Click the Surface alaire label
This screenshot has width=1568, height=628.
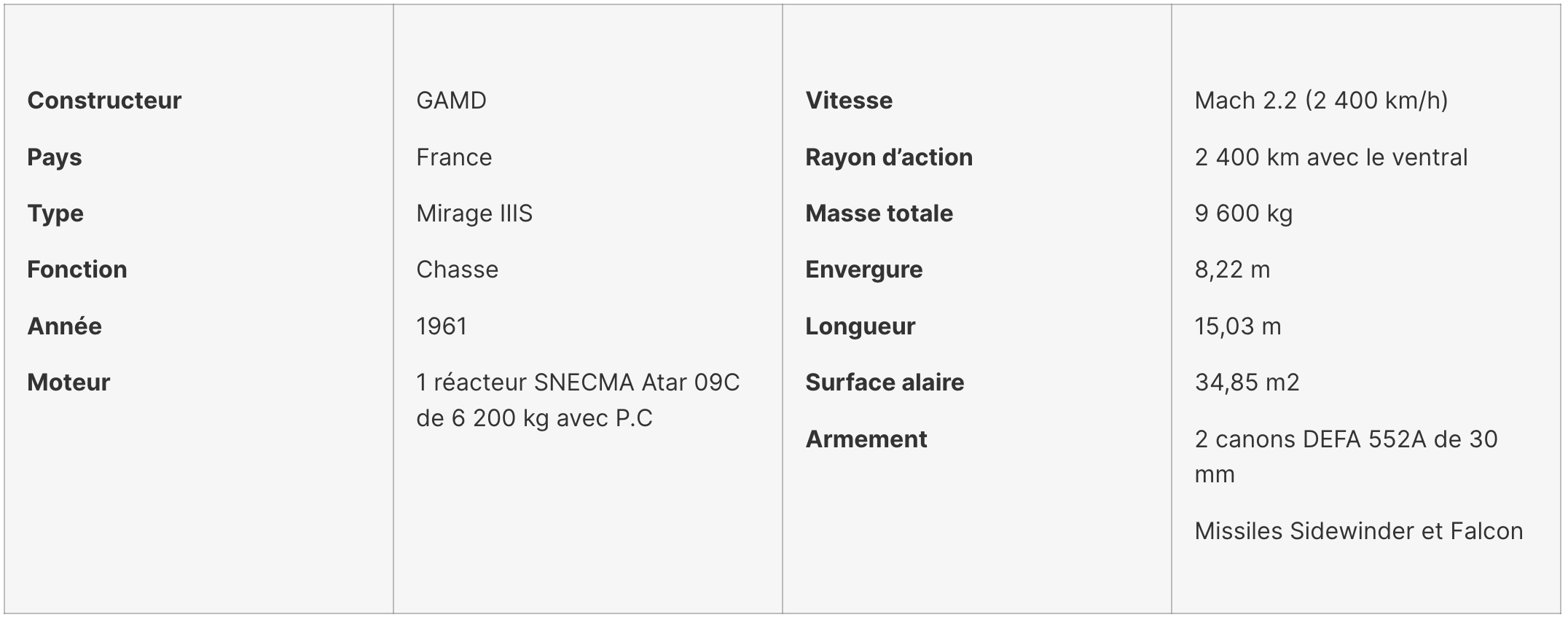tap(885, 382)
